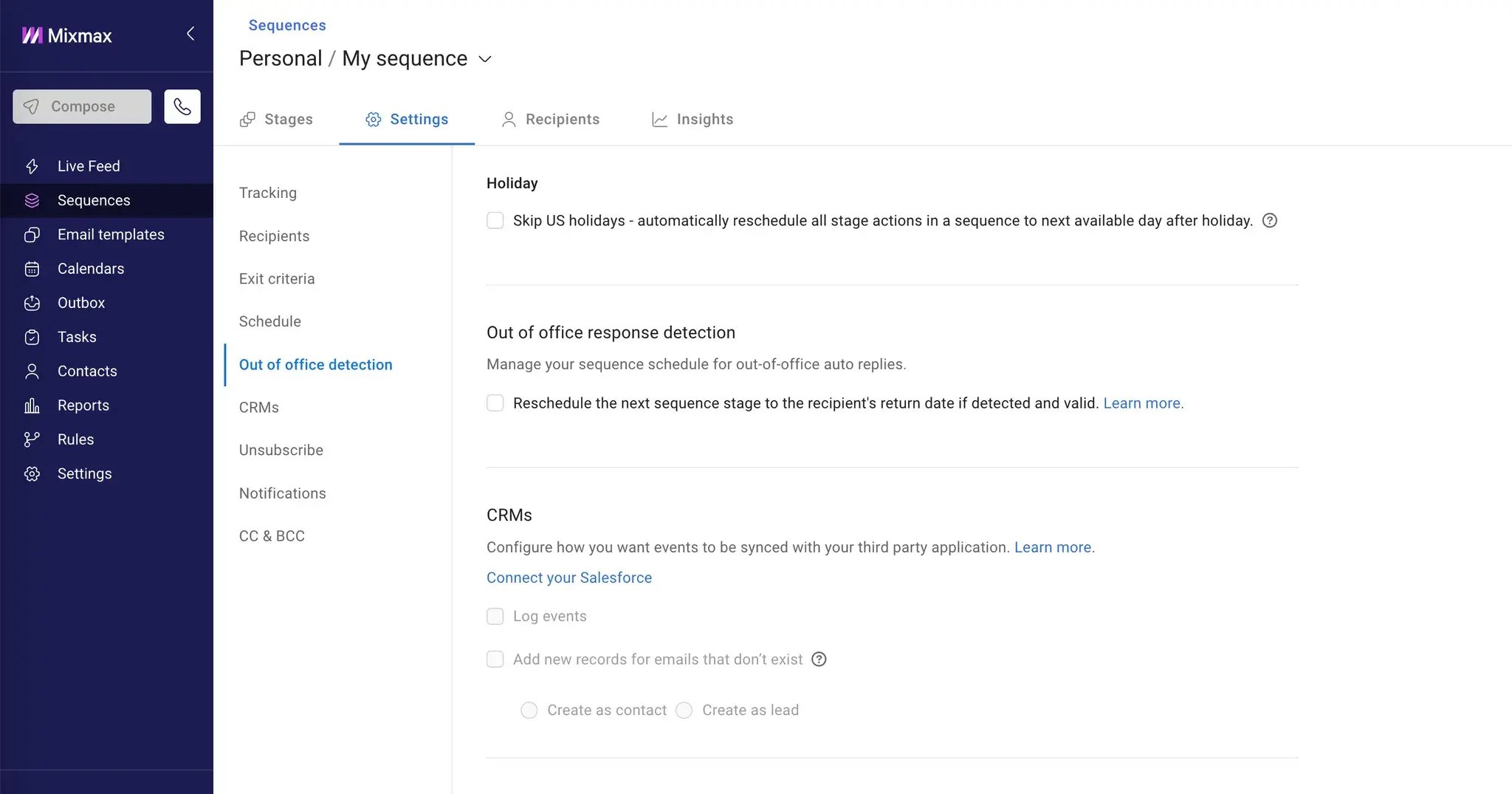Screen dimensions: 1512x794
Task: Select the Create as lead radio button
Action: (684, 711)
